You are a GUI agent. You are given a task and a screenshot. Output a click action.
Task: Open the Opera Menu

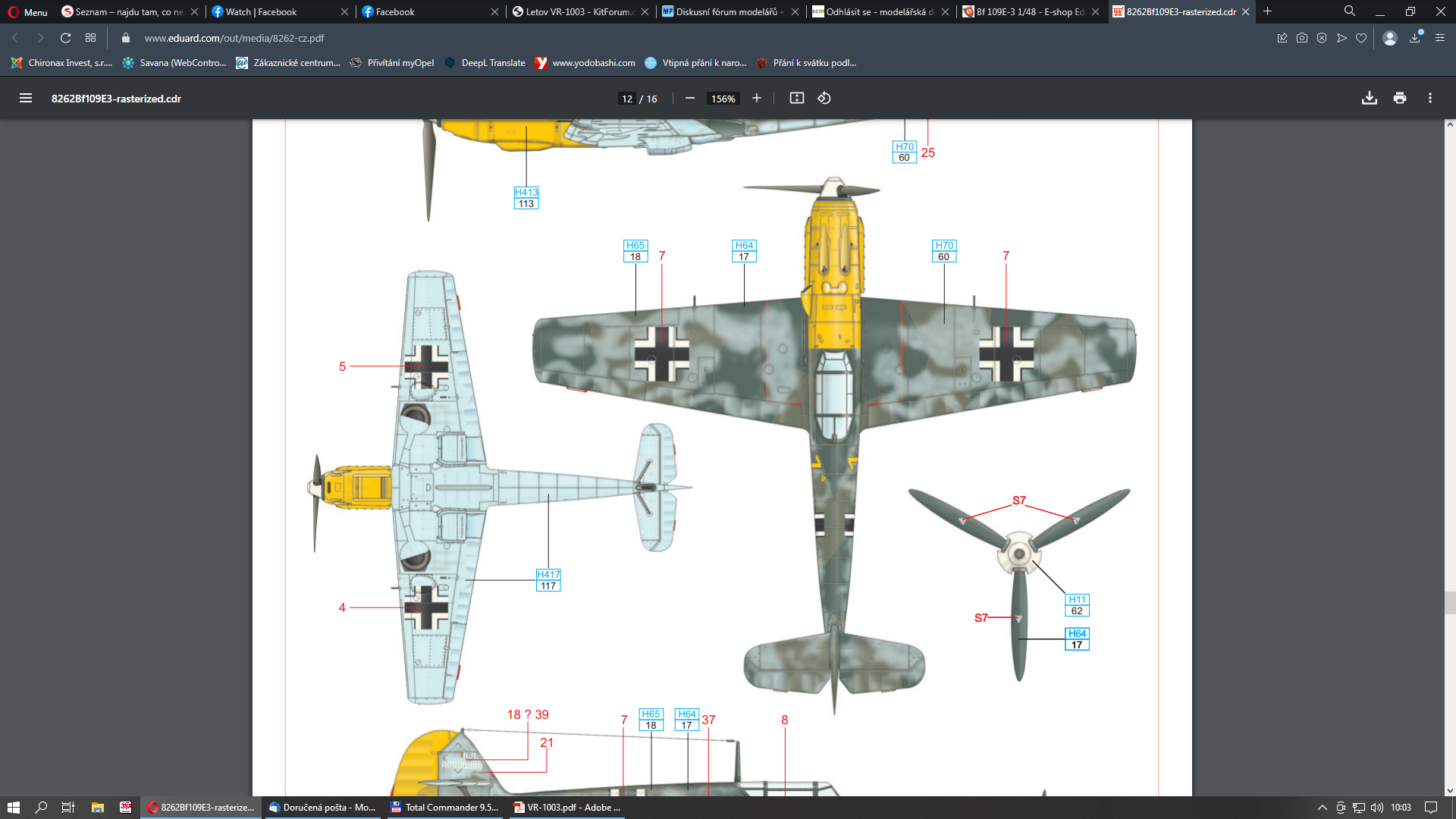(x=28, y=12)
